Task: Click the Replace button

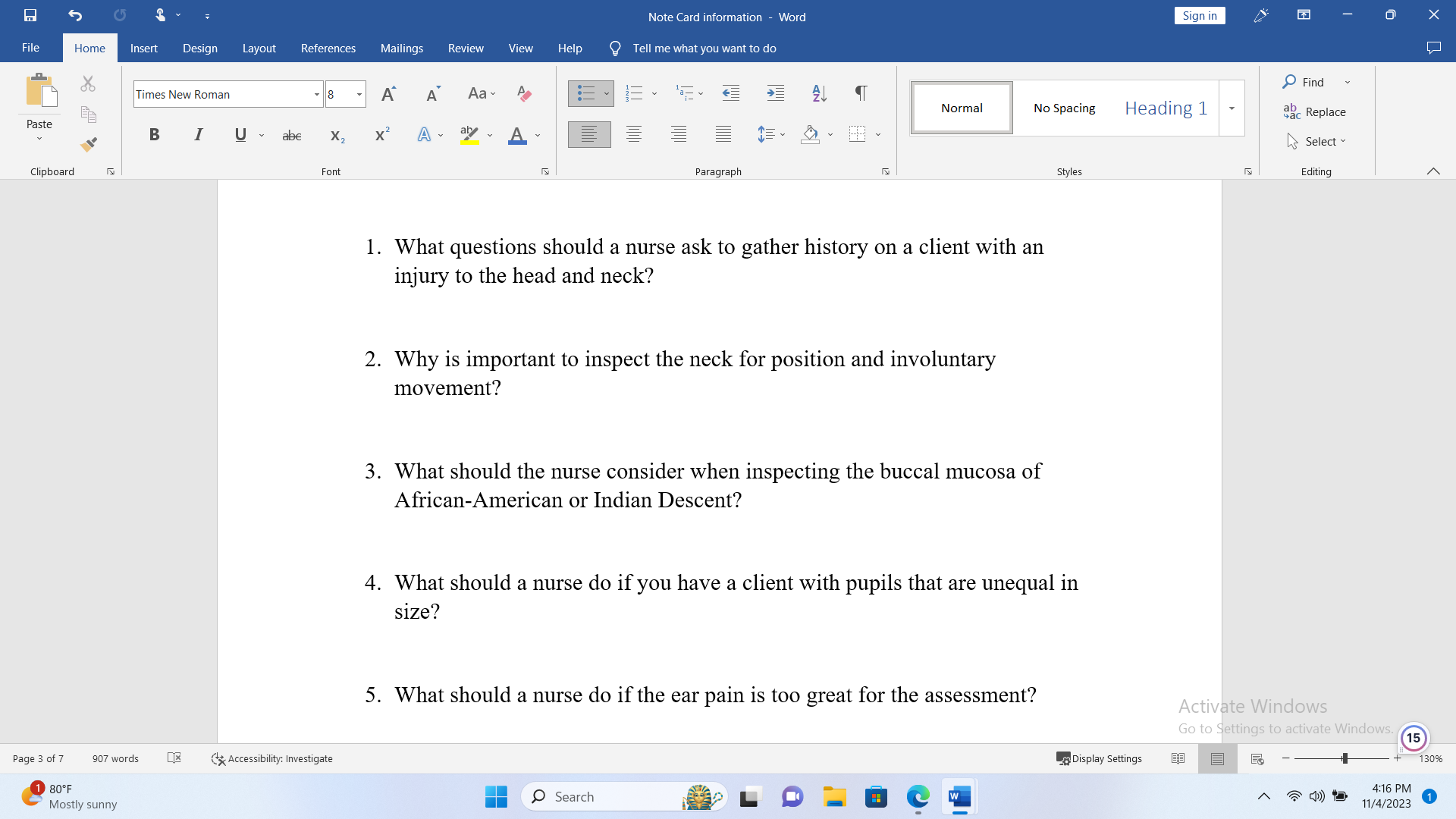Action: click(1315, 111)
